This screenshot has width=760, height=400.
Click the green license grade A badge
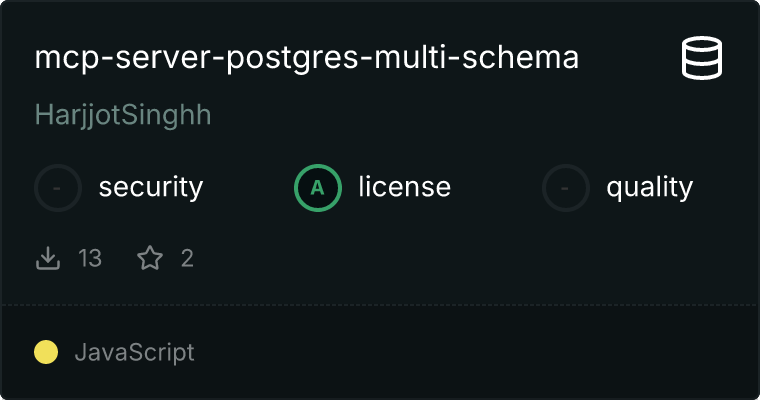317,187
